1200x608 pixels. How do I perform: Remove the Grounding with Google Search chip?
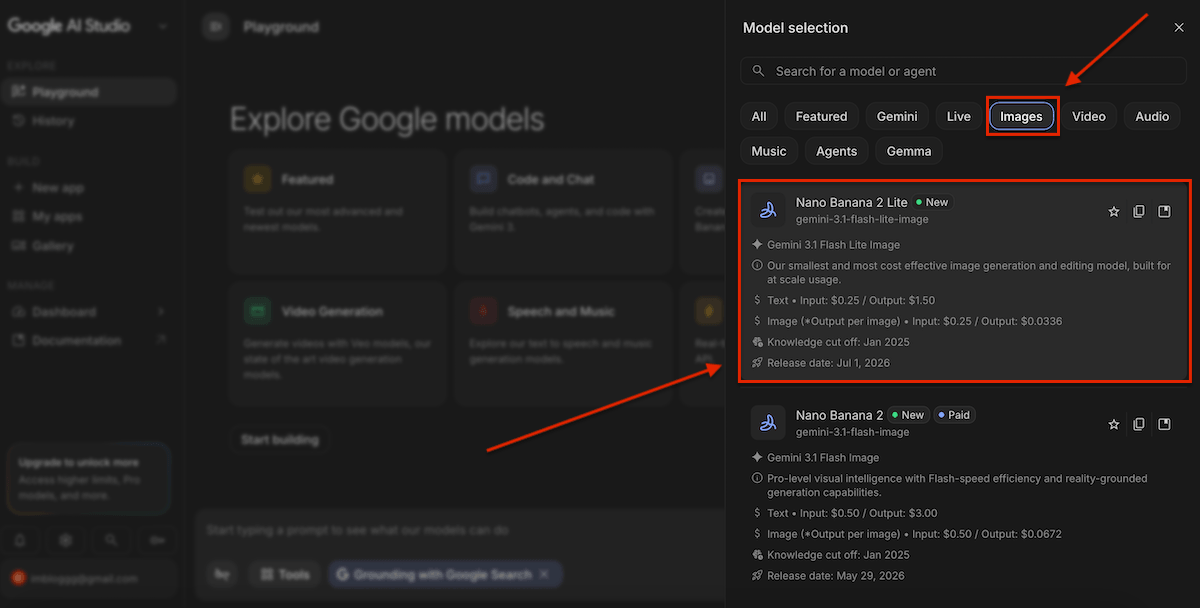click(544, 574)
